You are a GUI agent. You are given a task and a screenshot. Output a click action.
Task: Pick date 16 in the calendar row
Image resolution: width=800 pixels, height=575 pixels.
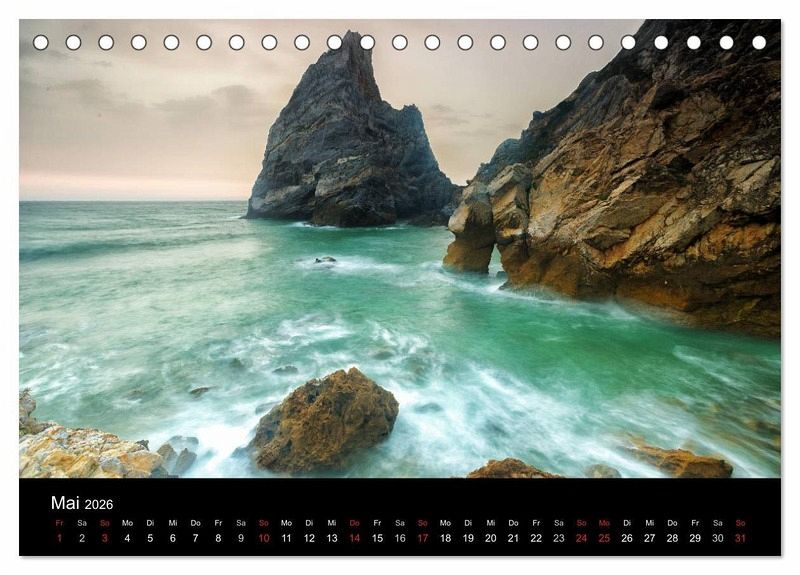coord(399,538)
